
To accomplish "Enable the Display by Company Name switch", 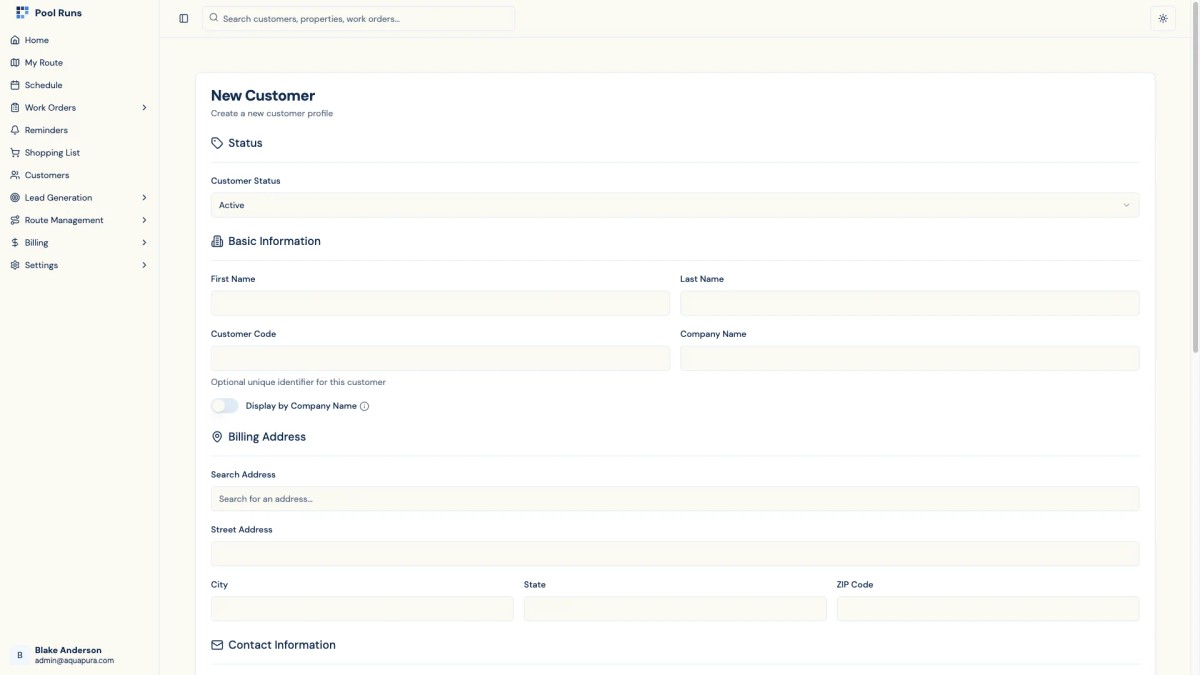I will pos(225,406).
